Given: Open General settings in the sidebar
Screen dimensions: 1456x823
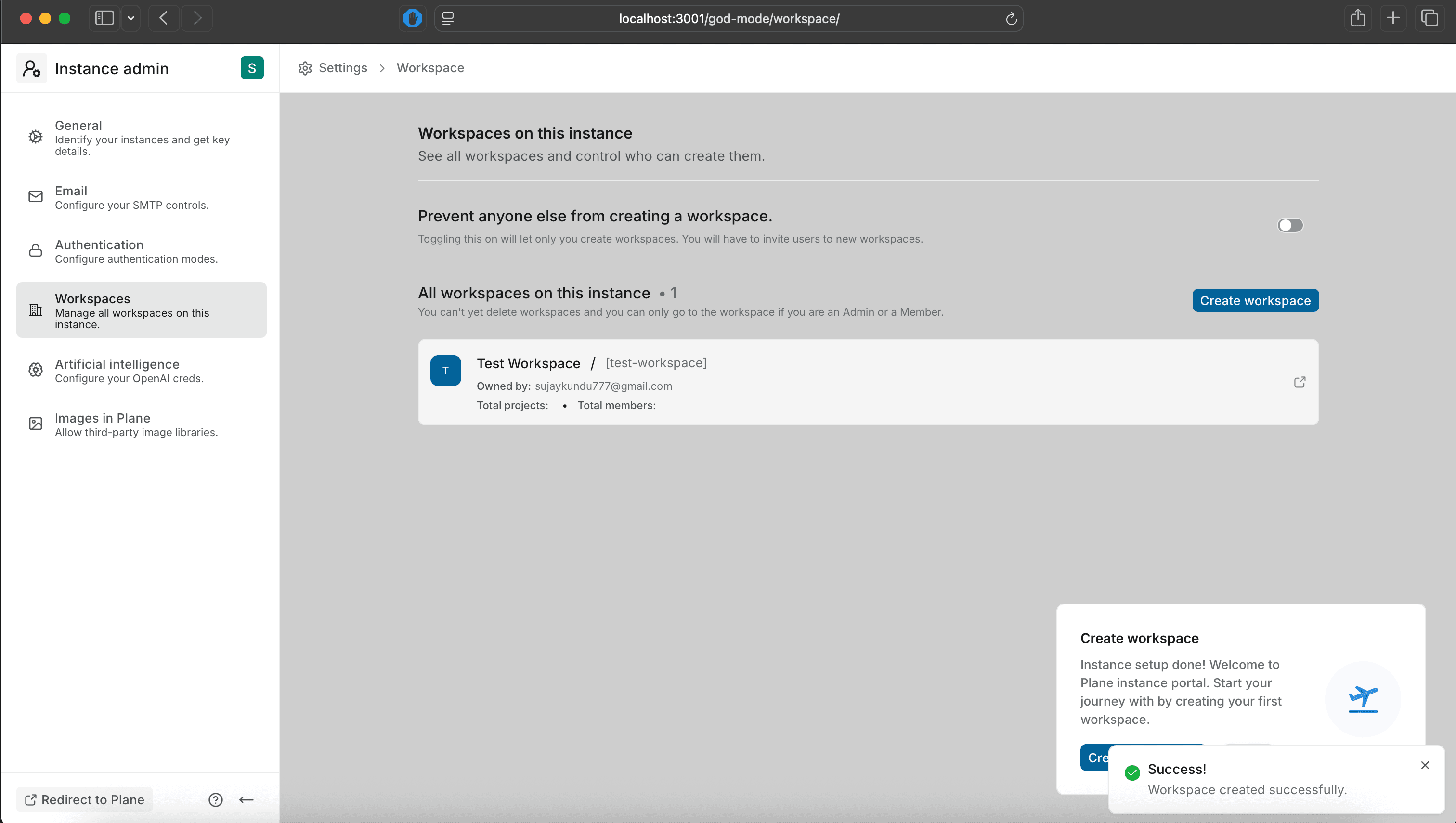Looking at the screenshot, I should tap(142, 137).
